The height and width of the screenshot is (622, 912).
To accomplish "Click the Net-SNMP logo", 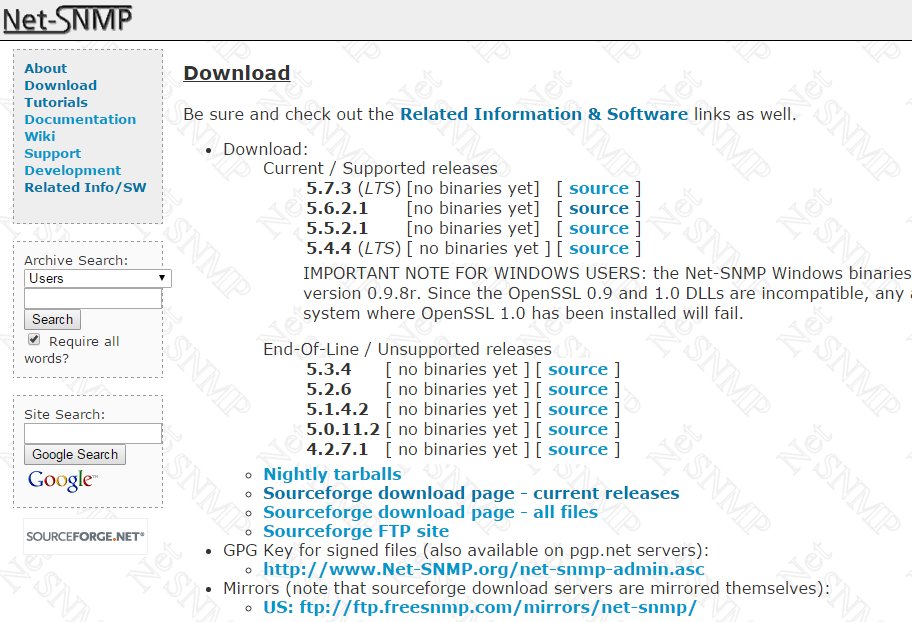I will pos(67,19).
